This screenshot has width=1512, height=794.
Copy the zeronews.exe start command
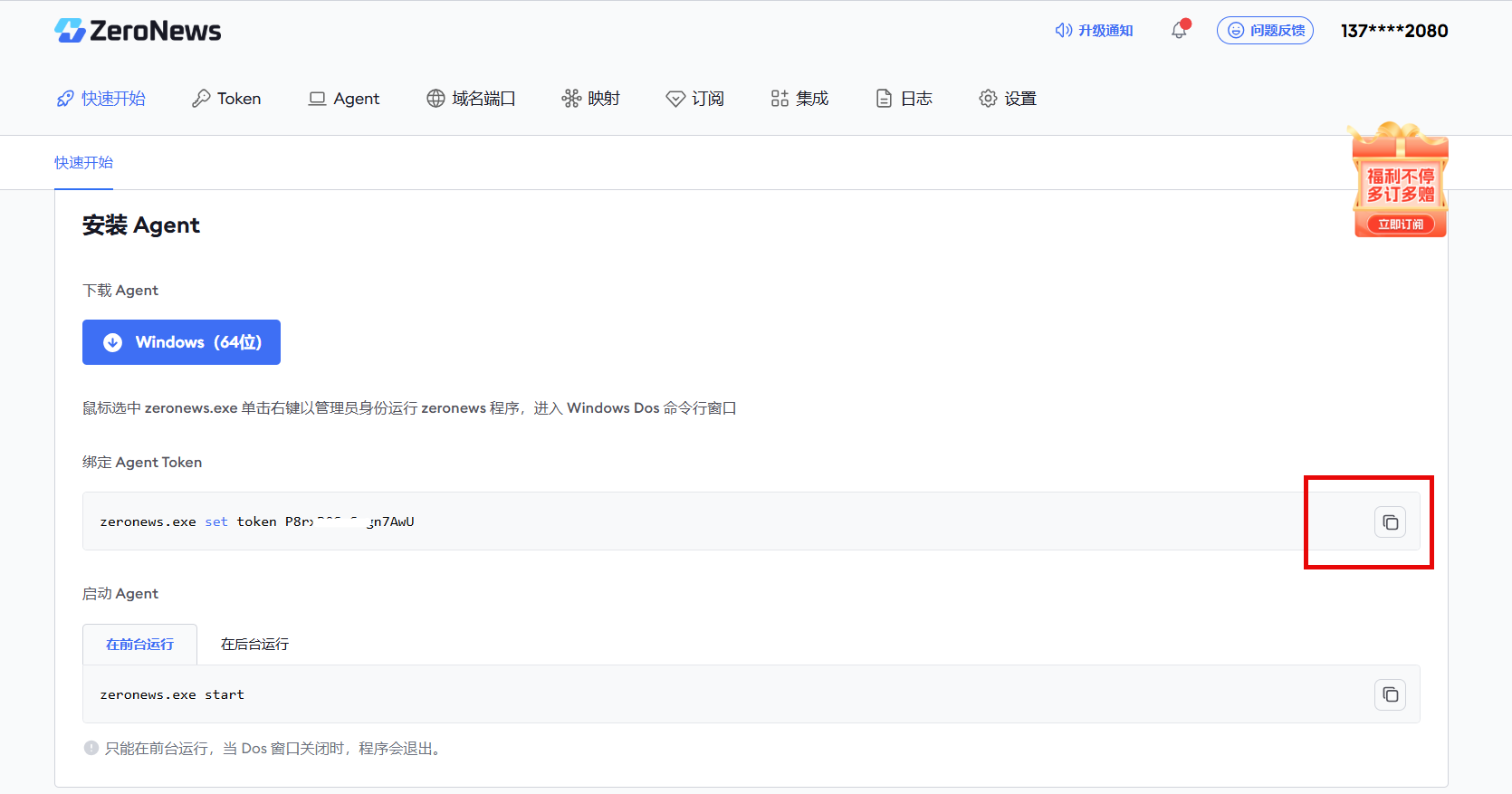coord(1390,694)
